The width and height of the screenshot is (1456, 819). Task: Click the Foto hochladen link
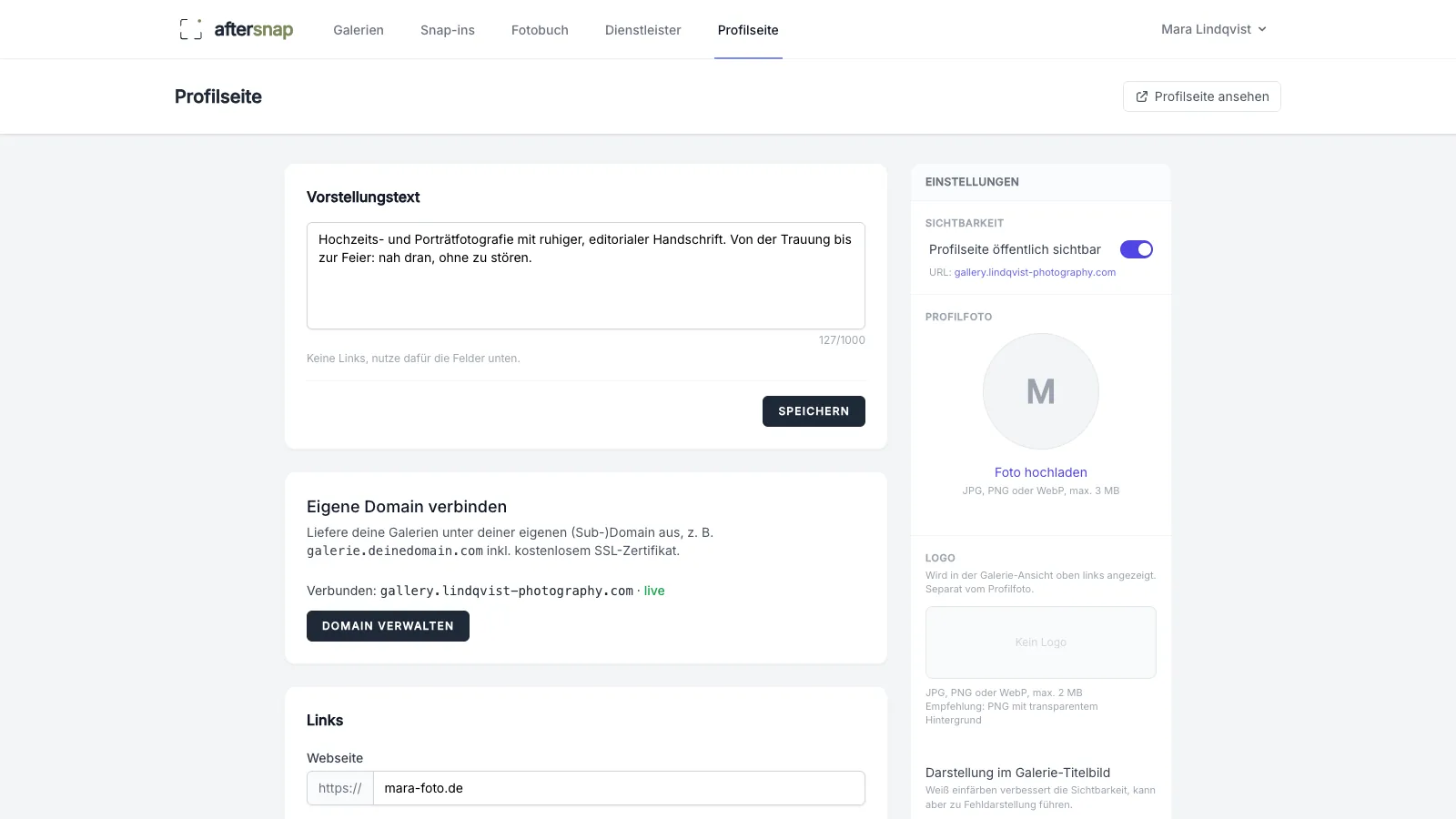pos(1041,472)
